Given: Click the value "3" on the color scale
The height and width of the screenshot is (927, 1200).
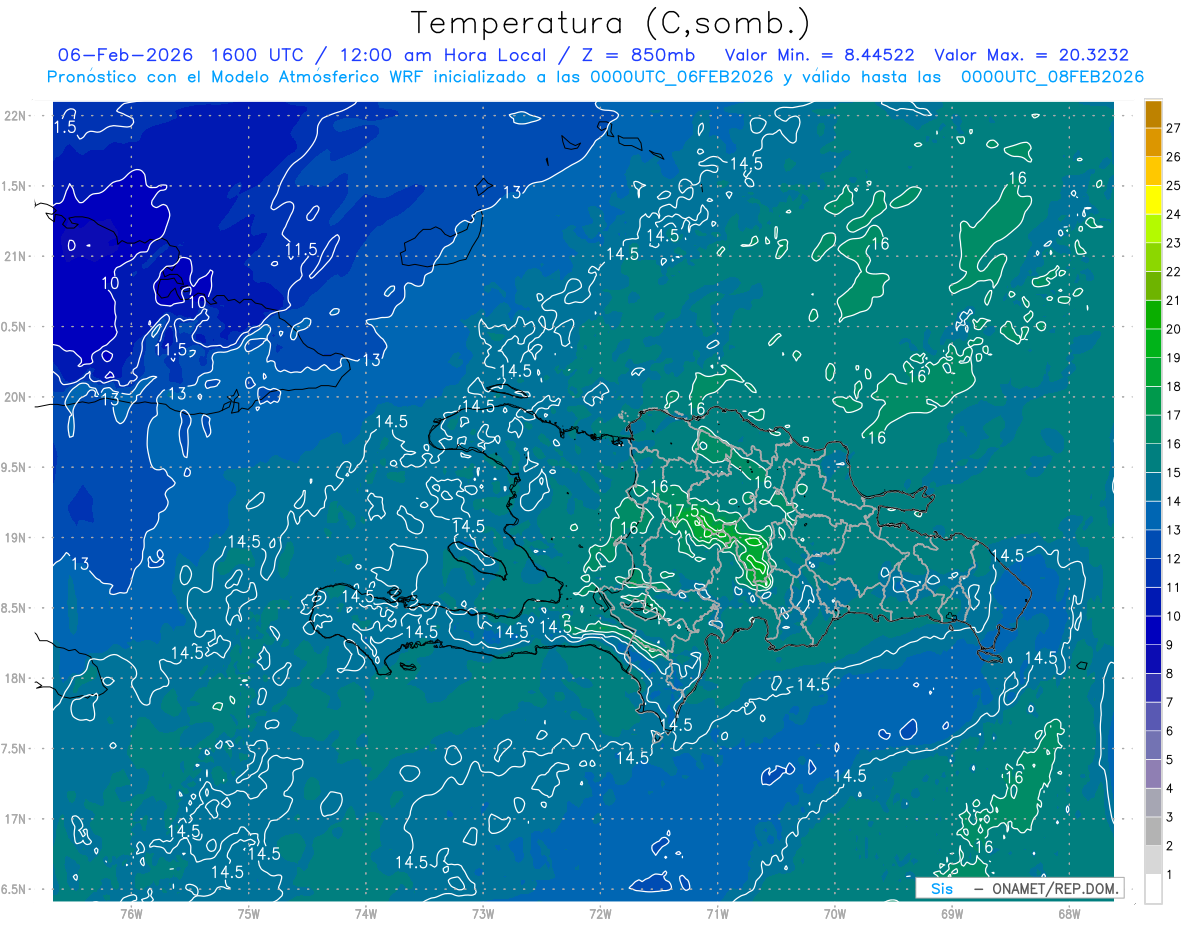Looking at the screenshot, I should click(x=1170, y=817).
